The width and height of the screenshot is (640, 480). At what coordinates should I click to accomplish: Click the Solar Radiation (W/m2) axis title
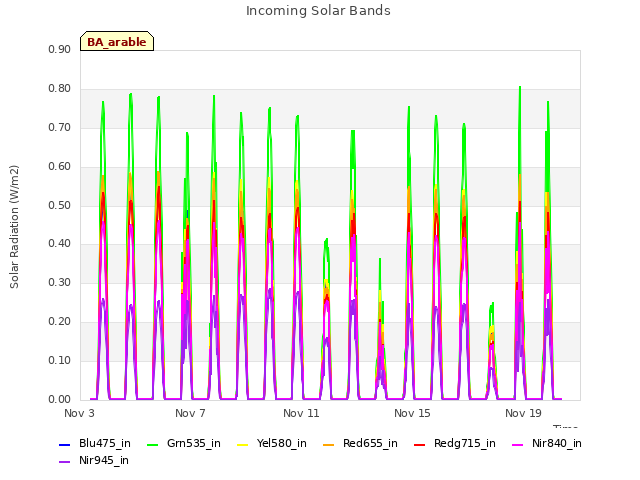(14, 227)
